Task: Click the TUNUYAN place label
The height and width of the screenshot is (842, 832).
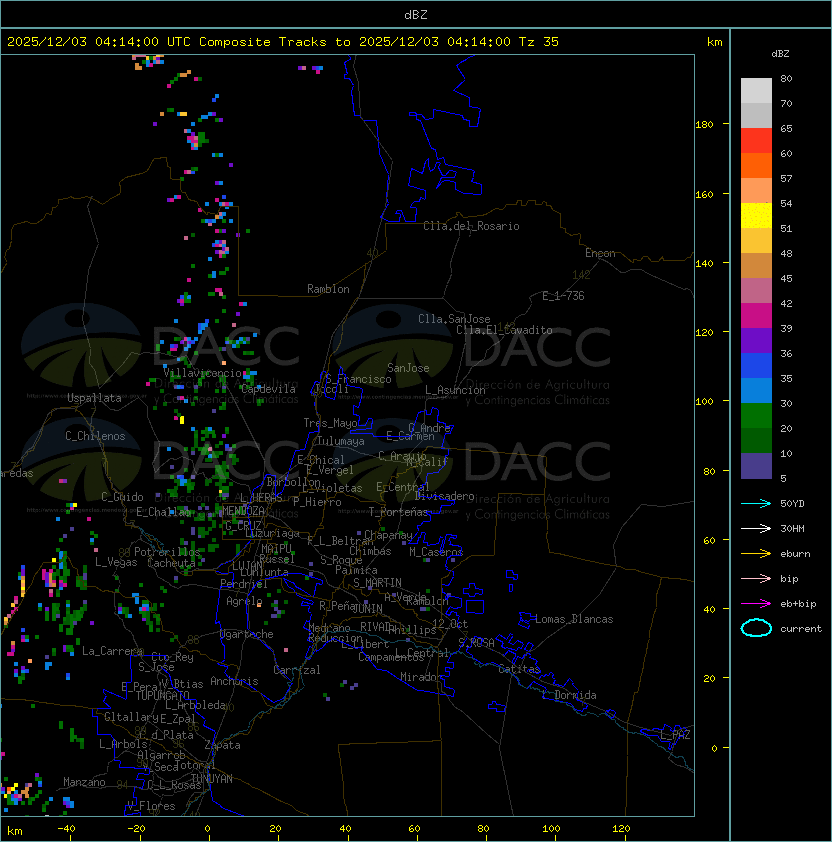Action: pyautogui.click(x=212, y=779)
